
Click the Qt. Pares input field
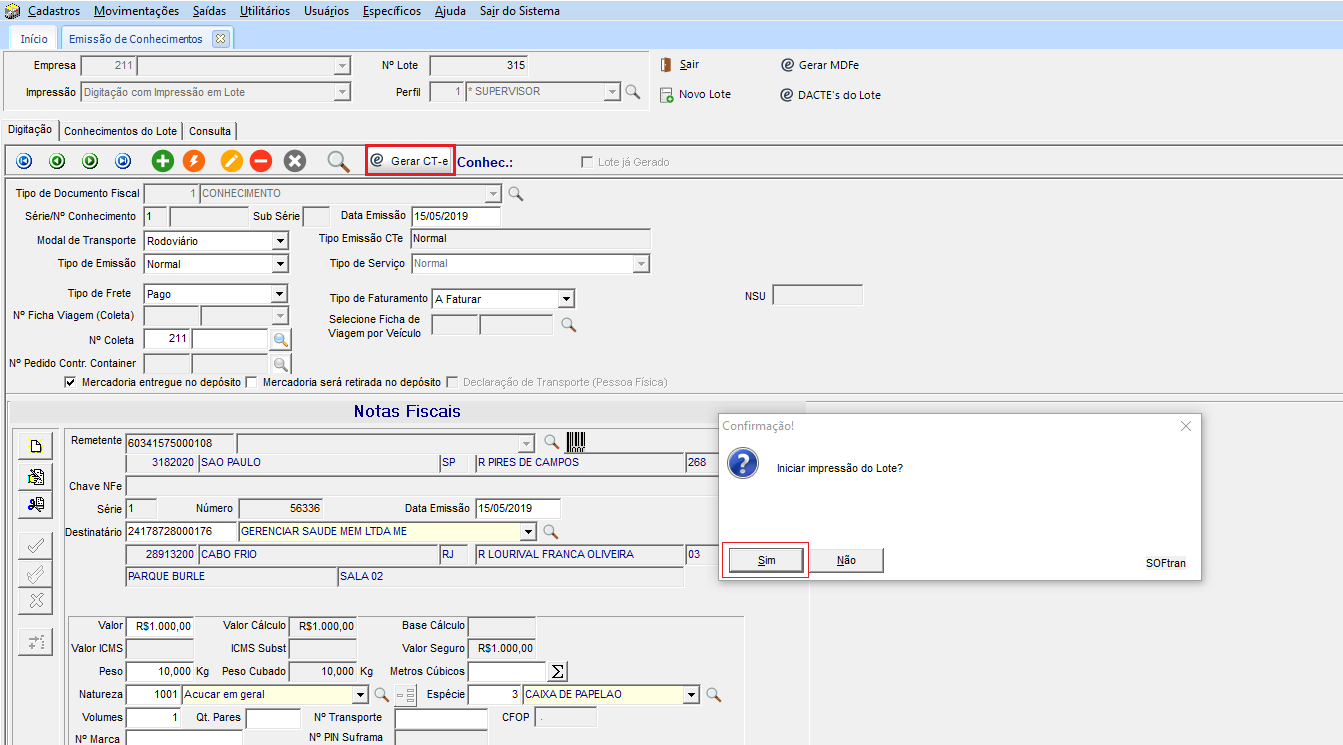tap(273, 717)
